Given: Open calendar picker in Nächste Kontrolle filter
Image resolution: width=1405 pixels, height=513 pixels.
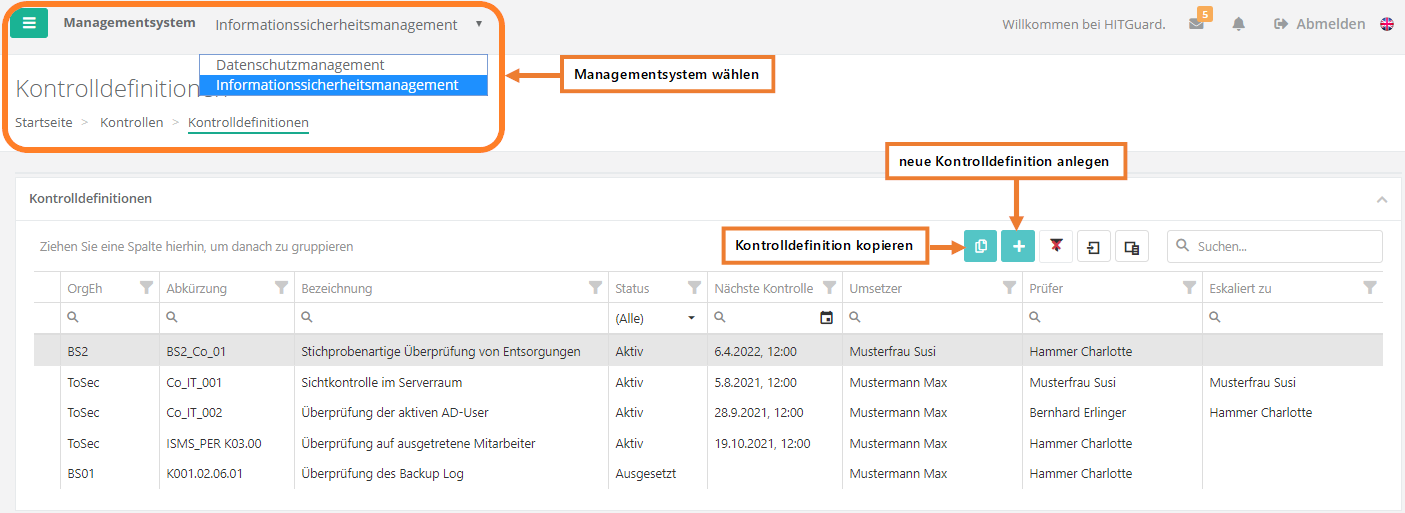Looking at the screenshot, I should [826, 318].
